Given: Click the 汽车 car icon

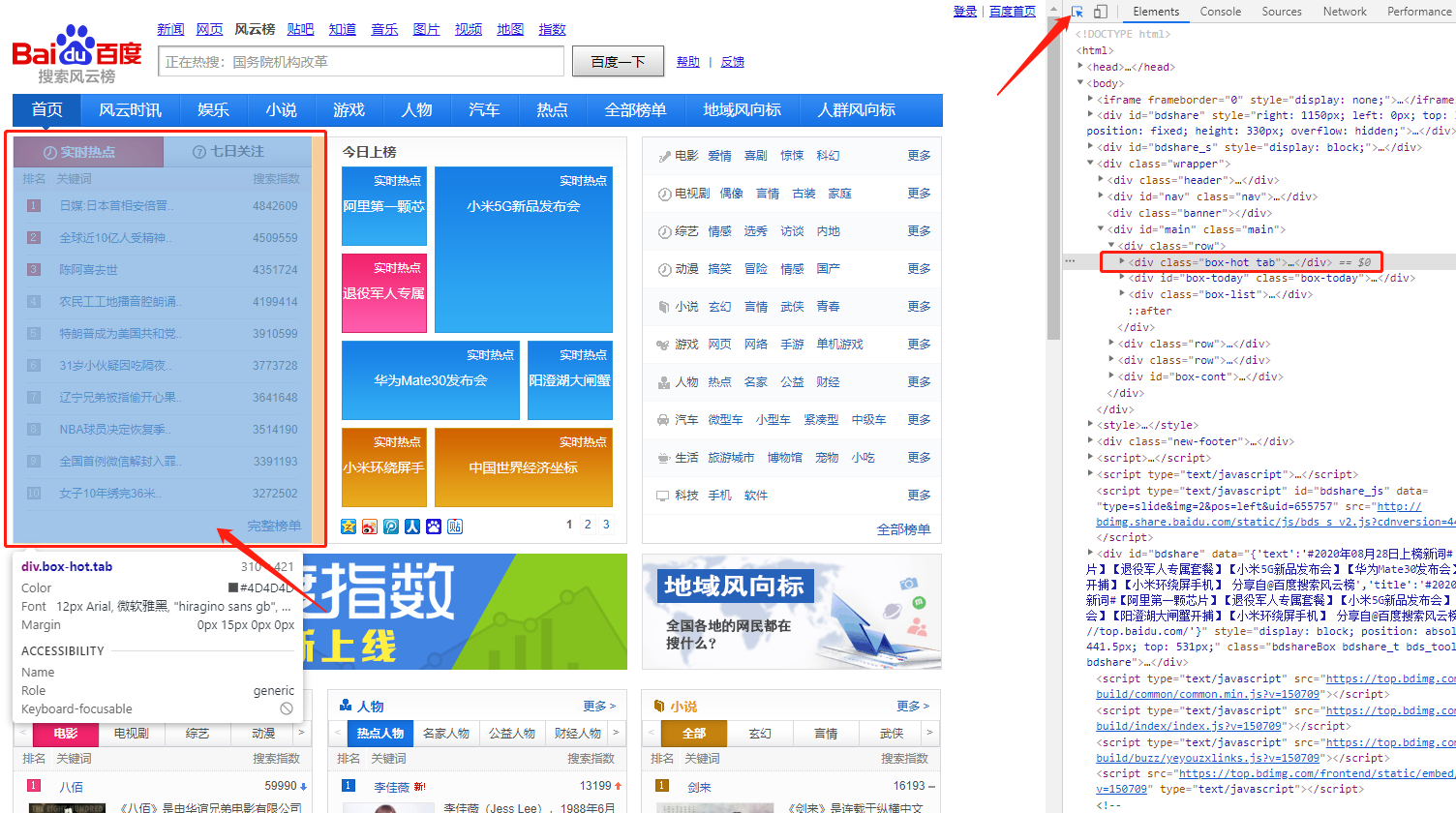Looking at the screenshot, I should (x=664, y=420).
